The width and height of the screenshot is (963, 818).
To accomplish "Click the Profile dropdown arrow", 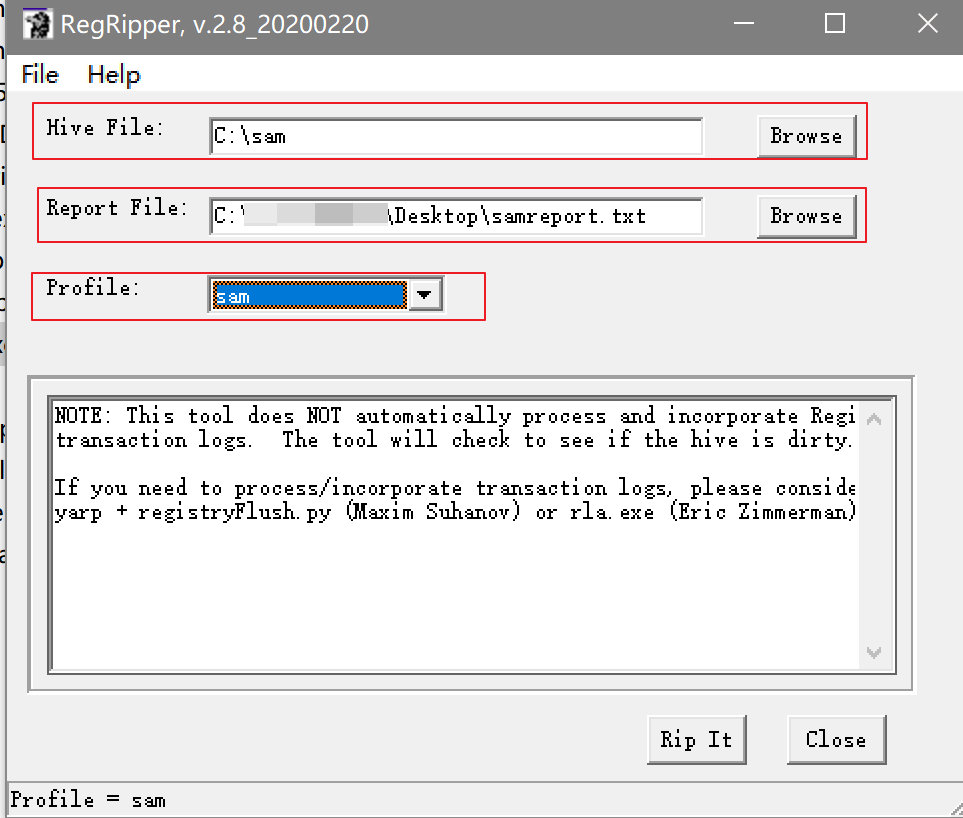I will (x=424, y=294).
